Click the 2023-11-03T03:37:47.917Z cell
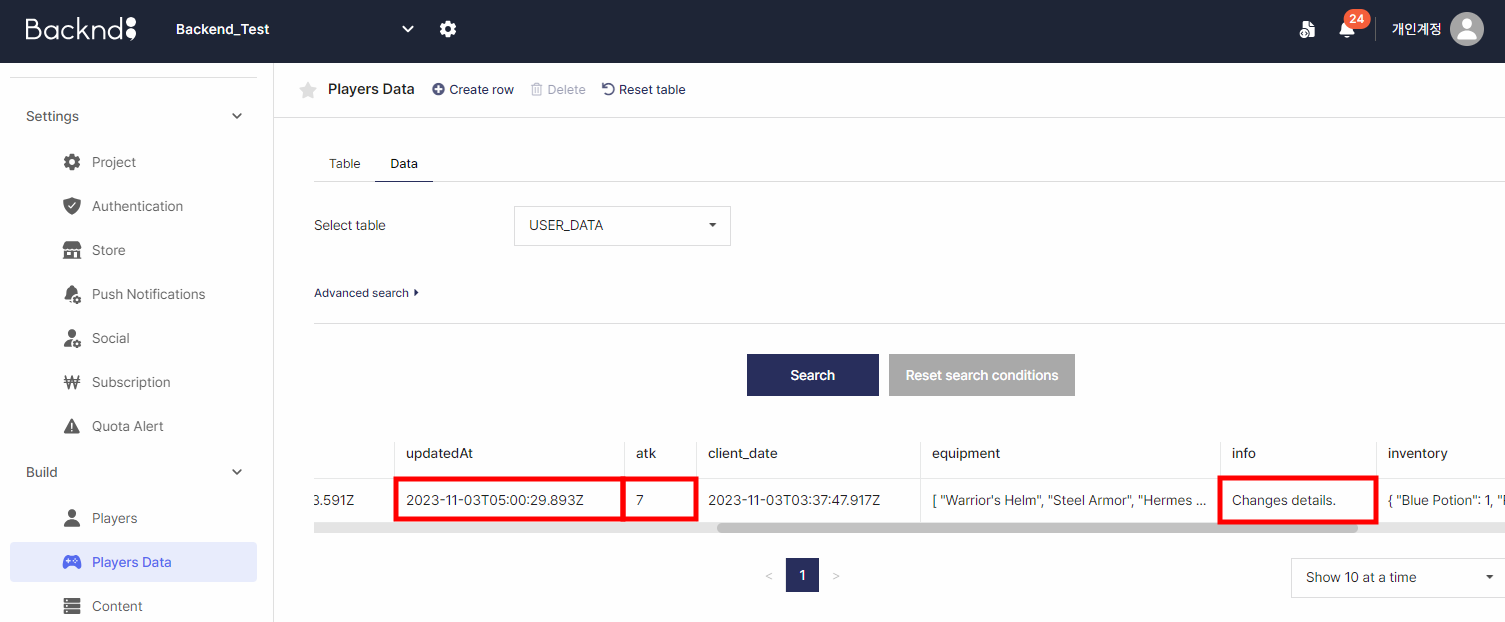The width and height of the screenshot is (1505, 622). click(808, 500)
